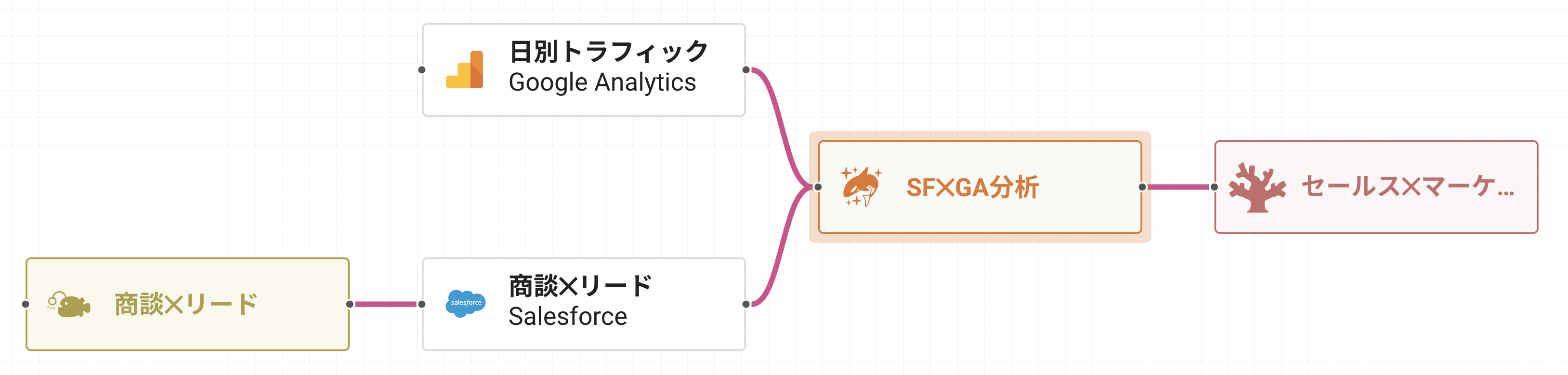The height and width of the screenshot is (375, 1568).
Task: Click the Salesforce subtitle text
Action: [x=567, y=317]
